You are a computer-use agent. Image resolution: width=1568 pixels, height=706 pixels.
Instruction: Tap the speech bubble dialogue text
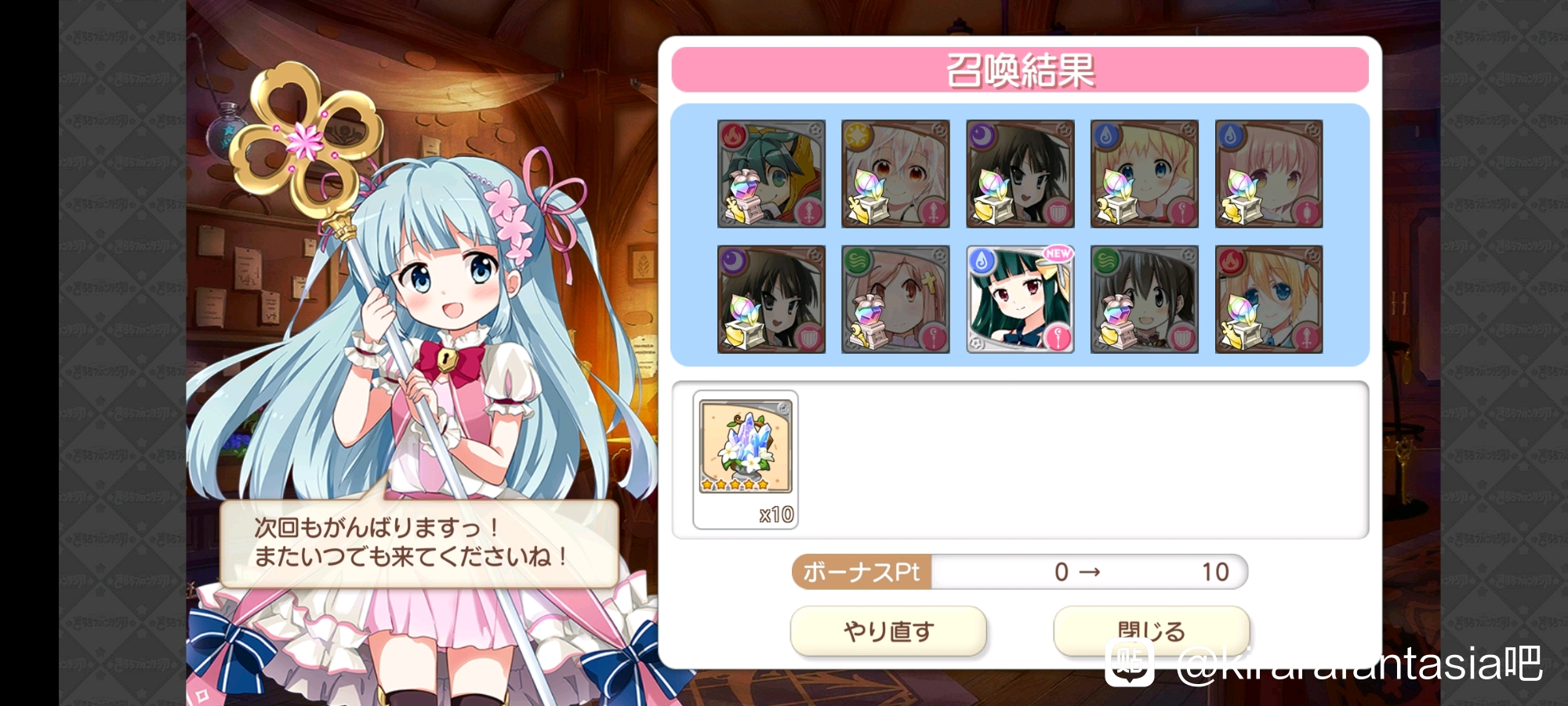[x=411, y=542]
